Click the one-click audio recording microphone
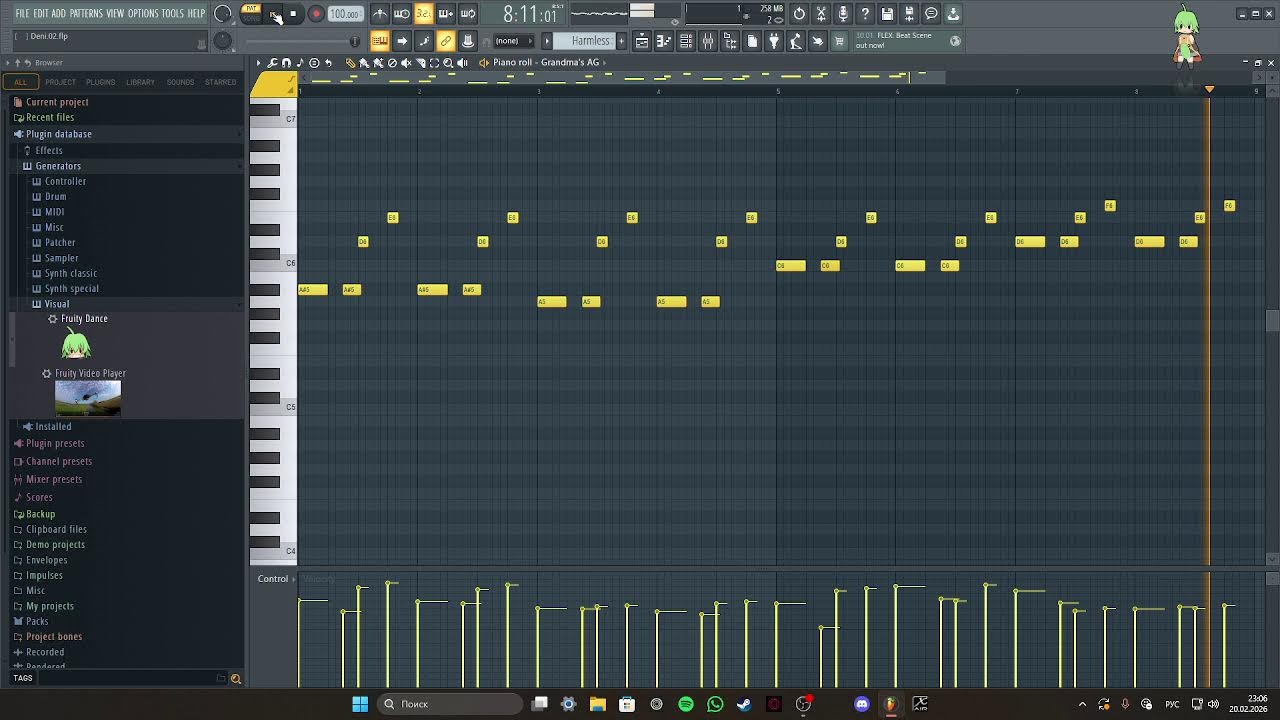The height and width of the screenshot is (720, 1280). click(x=843, y=14)
